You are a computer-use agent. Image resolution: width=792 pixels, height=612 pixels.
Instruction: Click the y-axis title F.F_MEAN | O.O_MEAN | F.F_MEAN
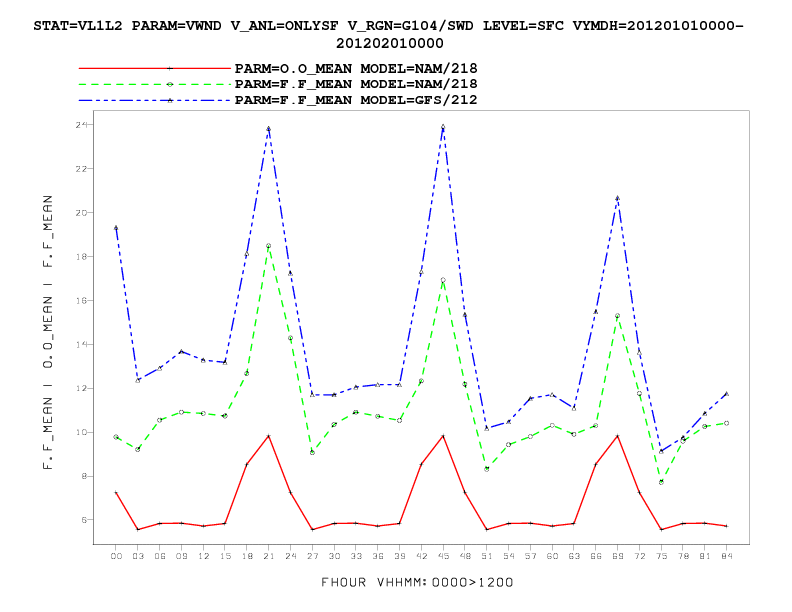tap(48, 332)
